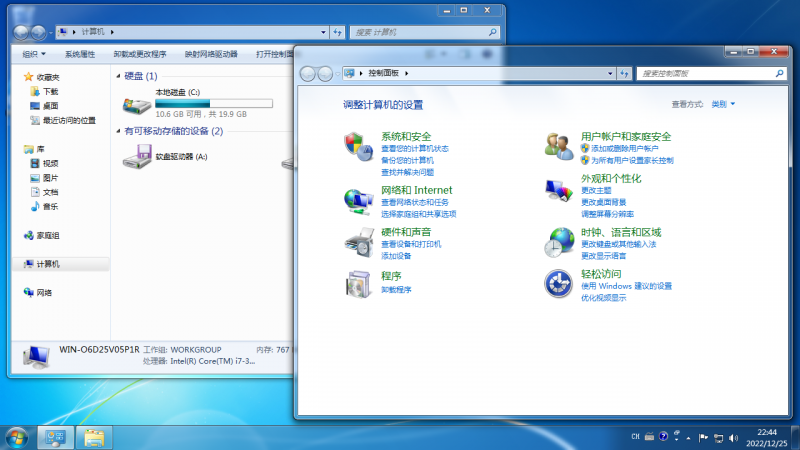The height and width of the screenshot is (450, 800).
Task: Open 最近访问的位置 in sidebar
Action: 63,120
